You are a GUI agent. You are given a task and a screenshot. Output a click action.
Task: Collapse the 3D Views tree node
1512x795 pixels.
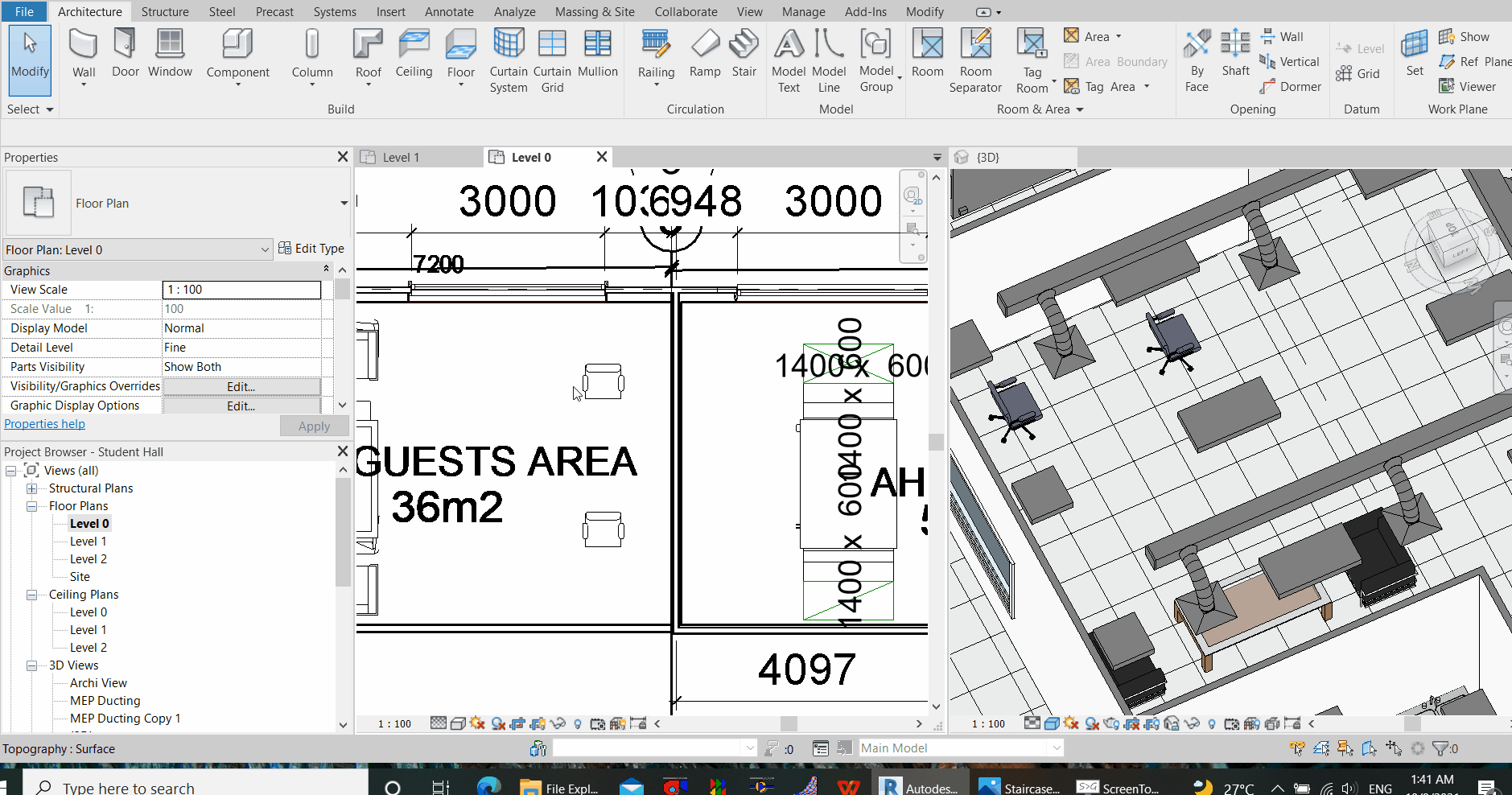[31, 665]
